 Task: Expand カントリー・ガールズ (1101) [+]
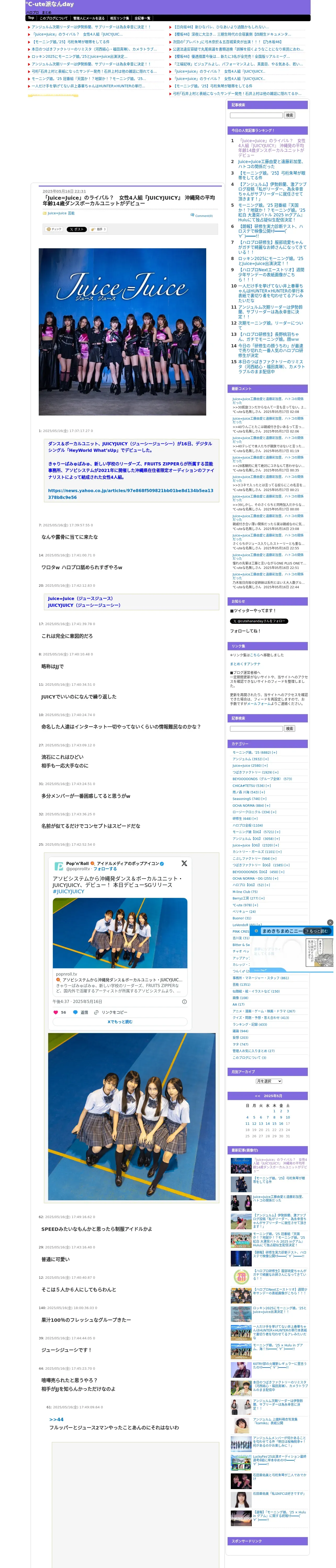click(x=279, y=852)
